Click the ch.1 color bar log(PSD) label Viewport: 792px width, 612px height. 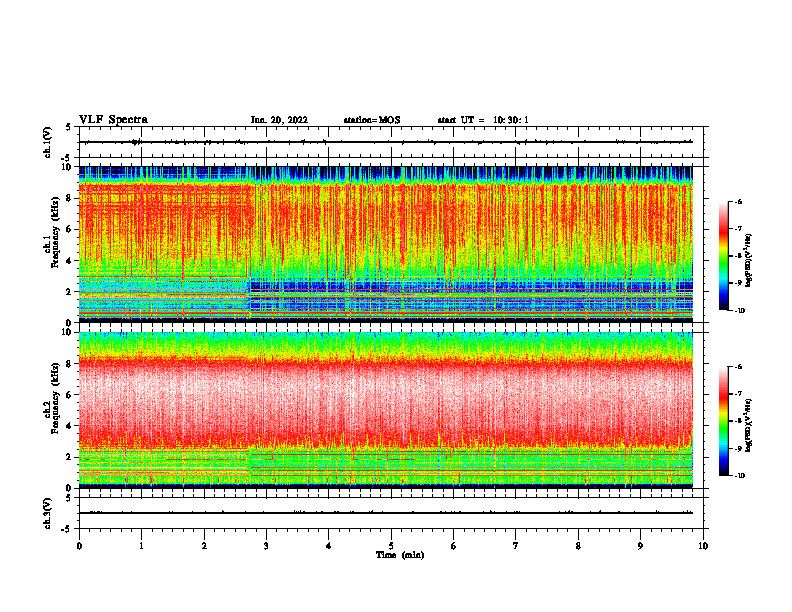click(x=748, y=261)
